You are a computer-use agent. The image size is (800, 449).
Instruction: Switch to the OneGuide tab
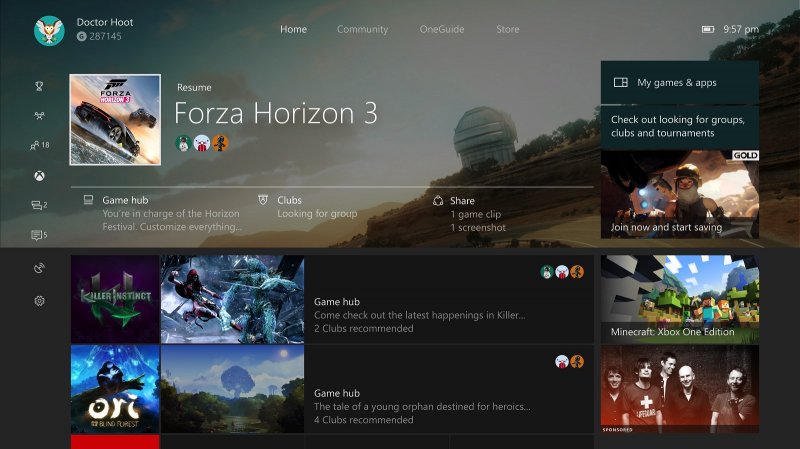442,30
